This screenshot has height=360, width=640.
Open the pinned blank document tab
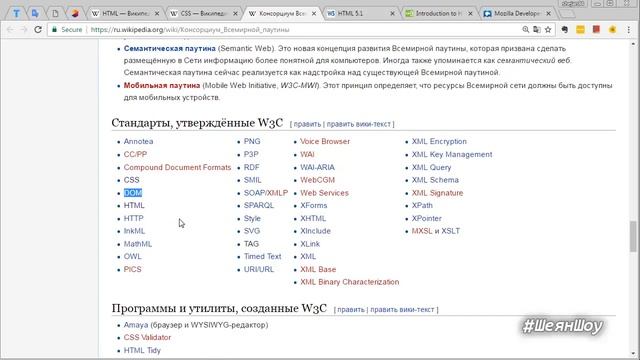pyautogui.click(x=55, y=13)
